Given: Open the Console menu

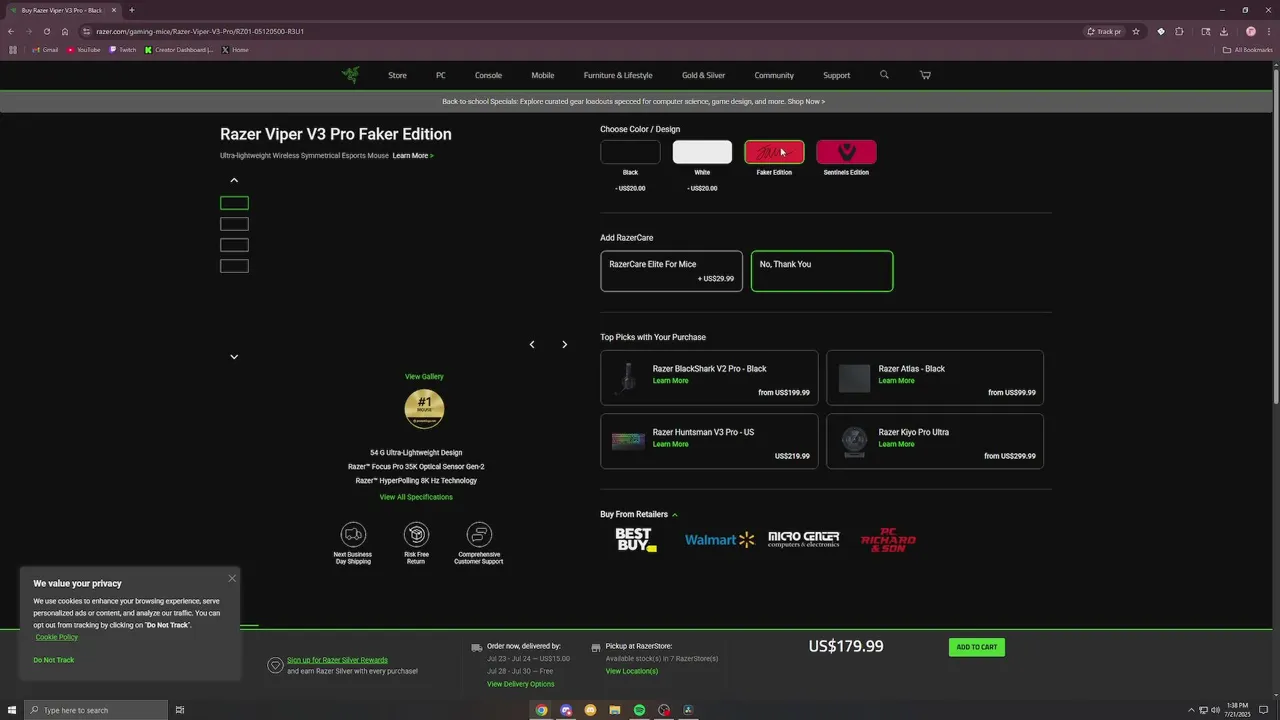Looking at the screenshot, I should [x=488, y=75].
